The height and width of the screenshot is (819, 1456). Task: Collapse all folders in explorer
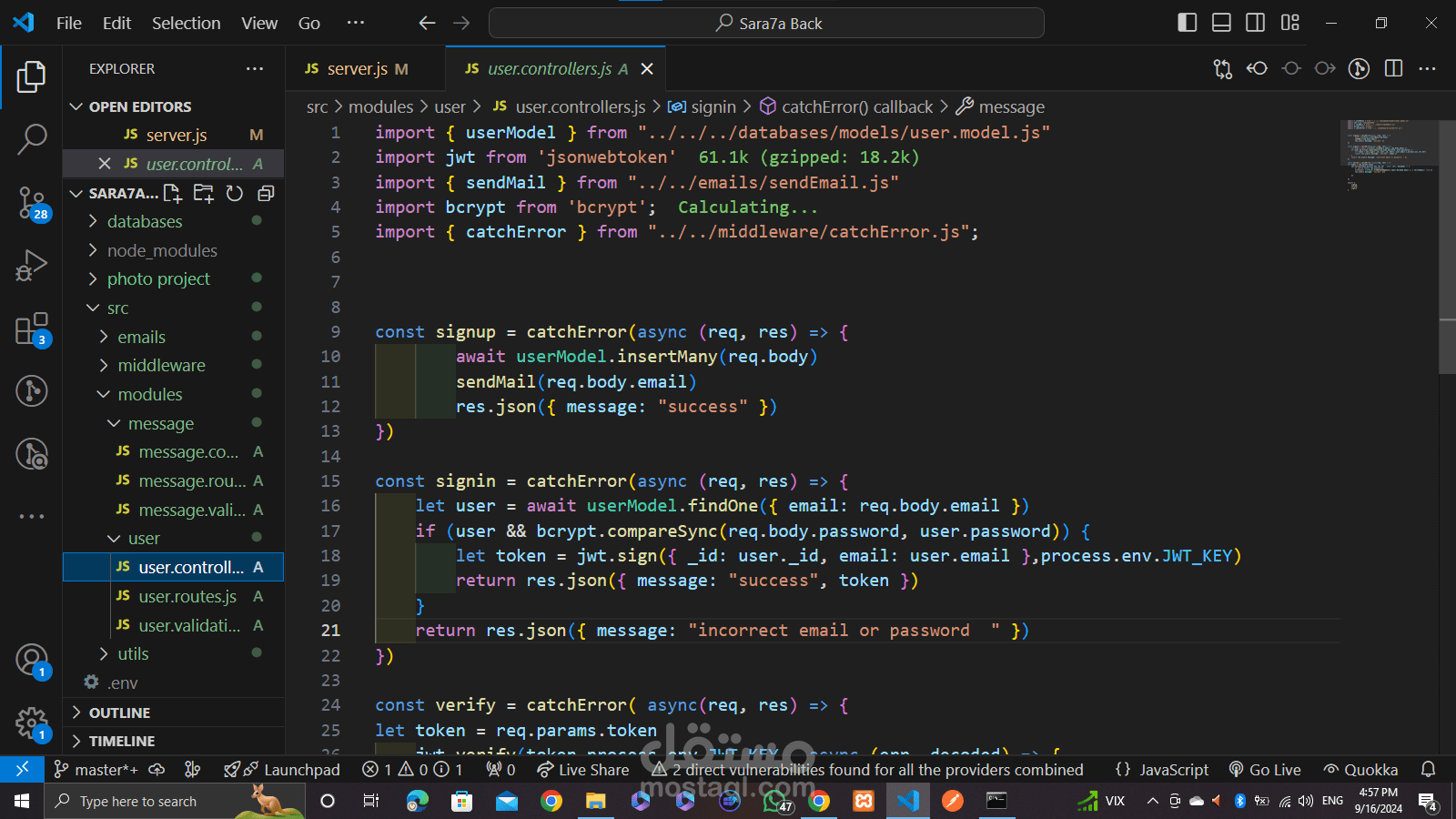pos(266,193)
